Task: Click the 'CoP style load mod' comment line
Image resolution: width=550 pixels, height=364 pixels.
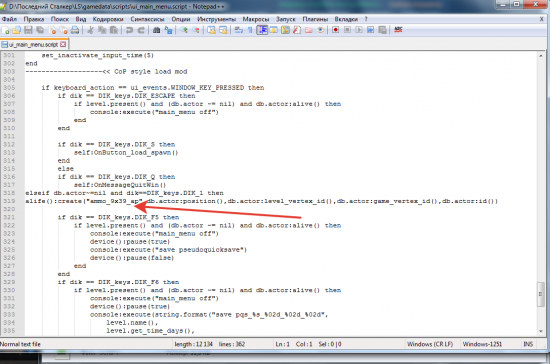Action: [106, 72]
